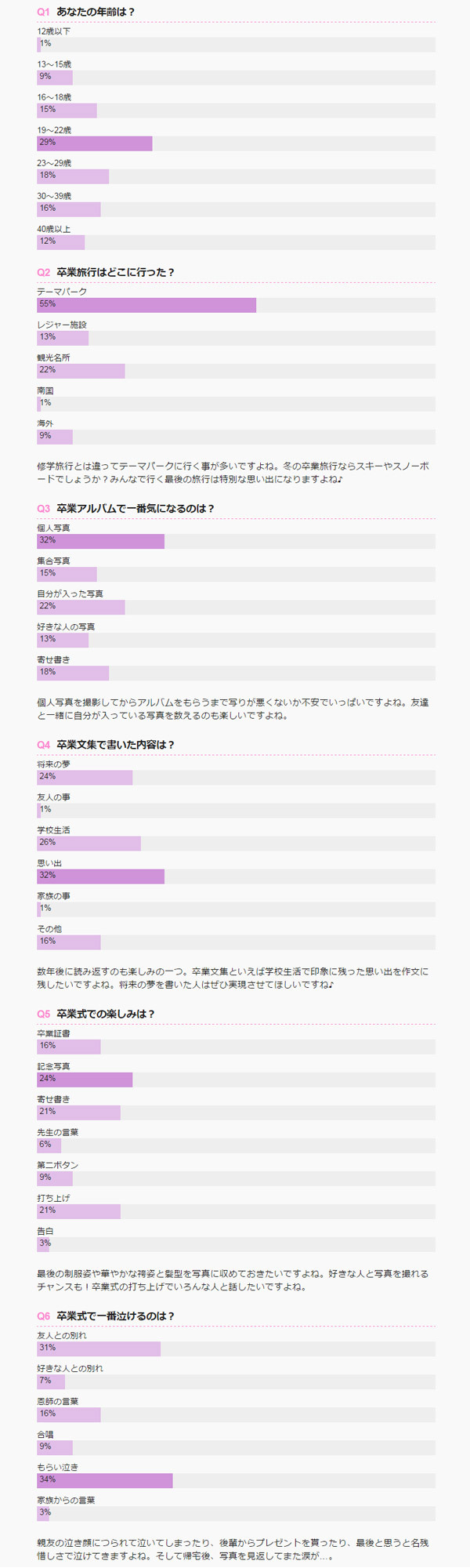Screen dimensions: 470x1568
Task: Click the テーマパーク 55% bar
Action: click(x=146, y=304)
